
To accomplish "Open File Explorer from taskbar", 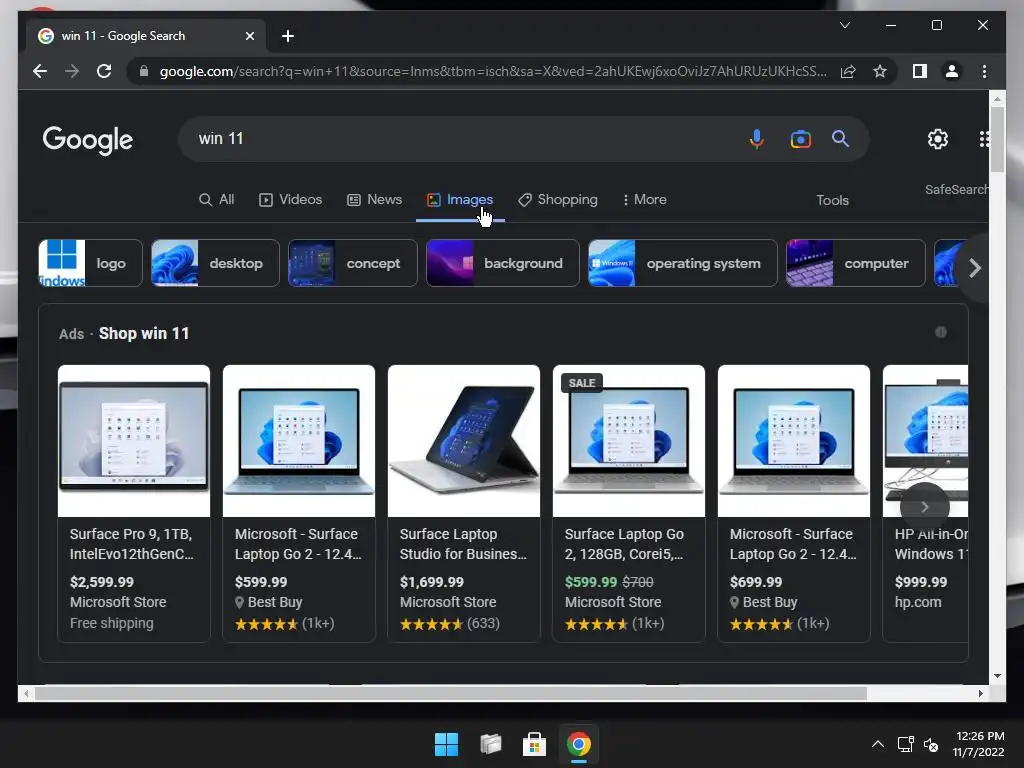I will (x=490, y=744).
